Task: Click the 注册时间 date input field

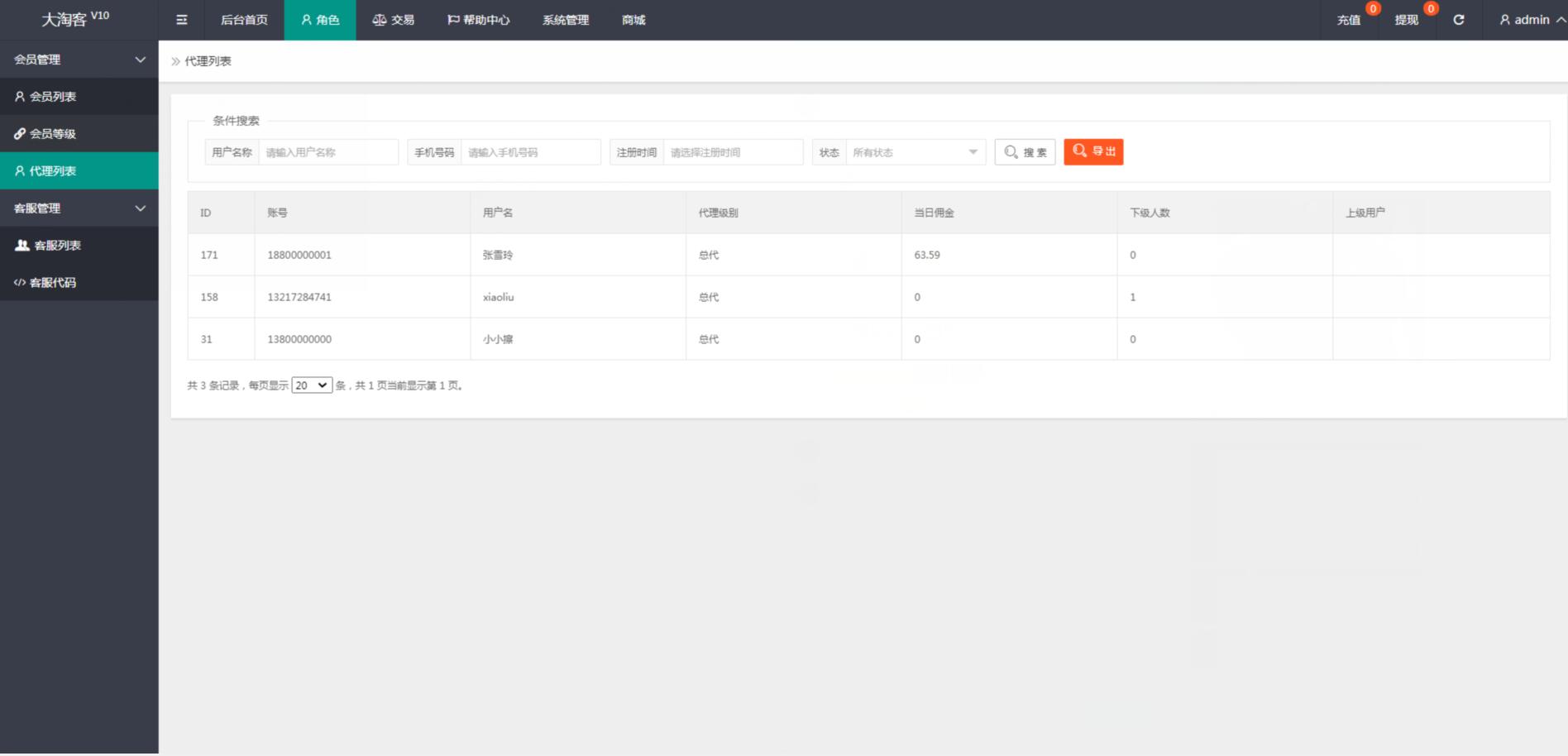Action: 732,152
